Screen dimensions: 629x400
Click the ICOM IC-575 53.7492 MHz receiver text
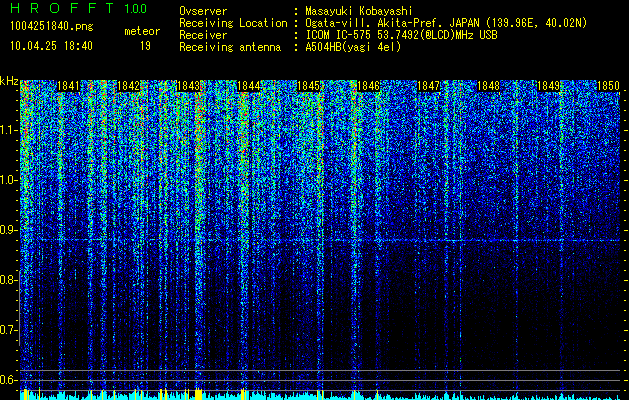402,35
